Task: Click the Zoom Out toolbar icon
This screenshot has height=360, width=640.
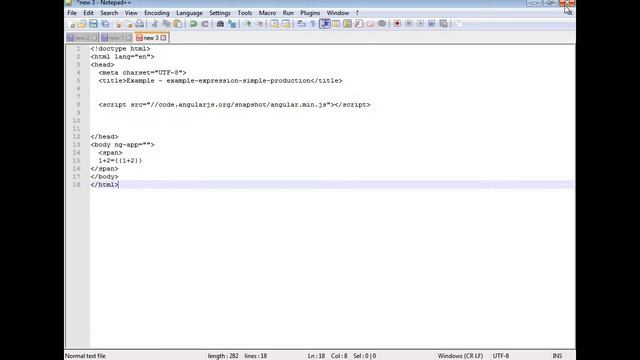Action: (x=259, y=24)
